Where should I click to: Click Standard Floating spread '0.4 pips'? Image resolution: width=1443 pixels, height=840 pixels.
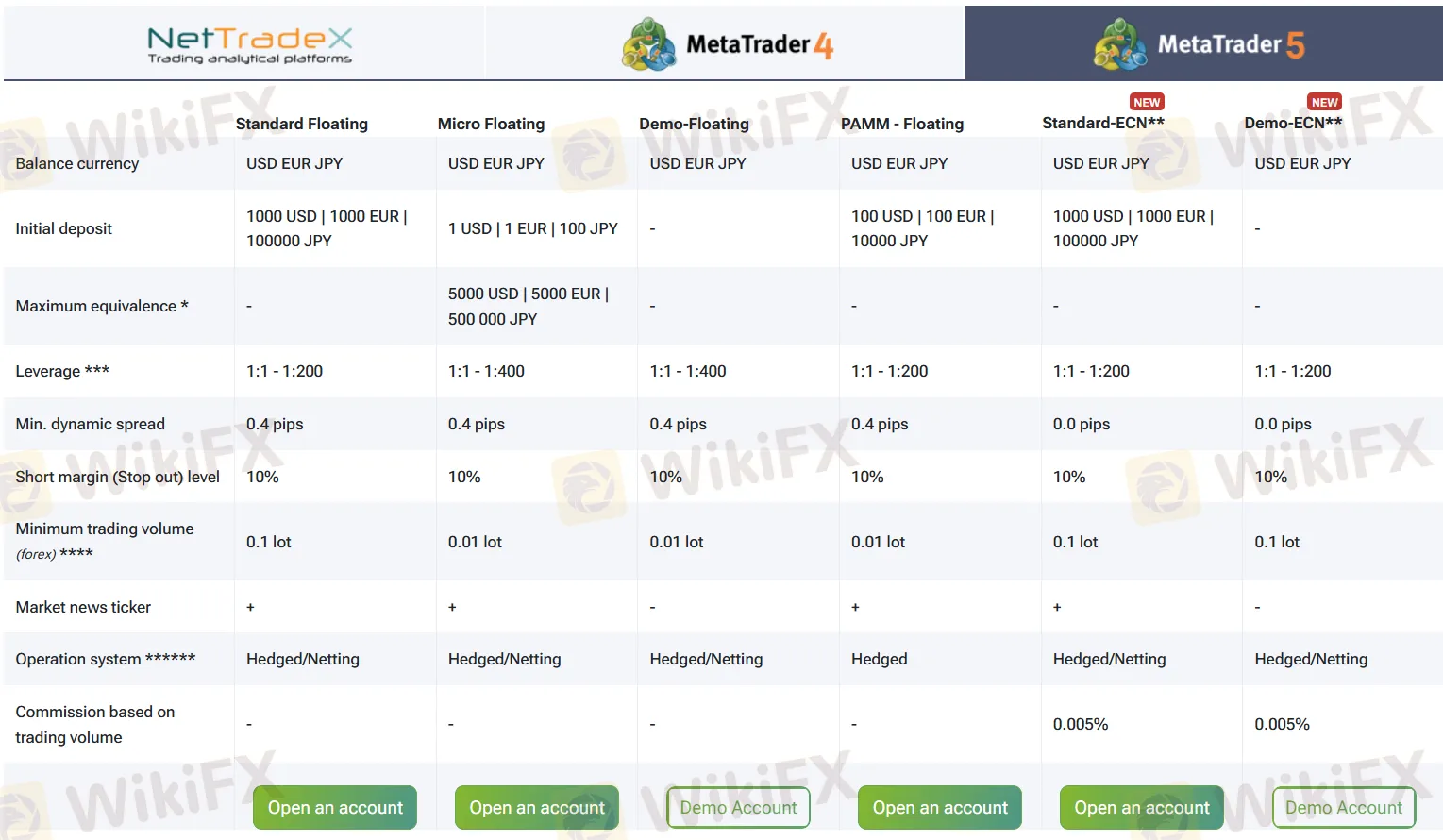(x=275, y=424)
